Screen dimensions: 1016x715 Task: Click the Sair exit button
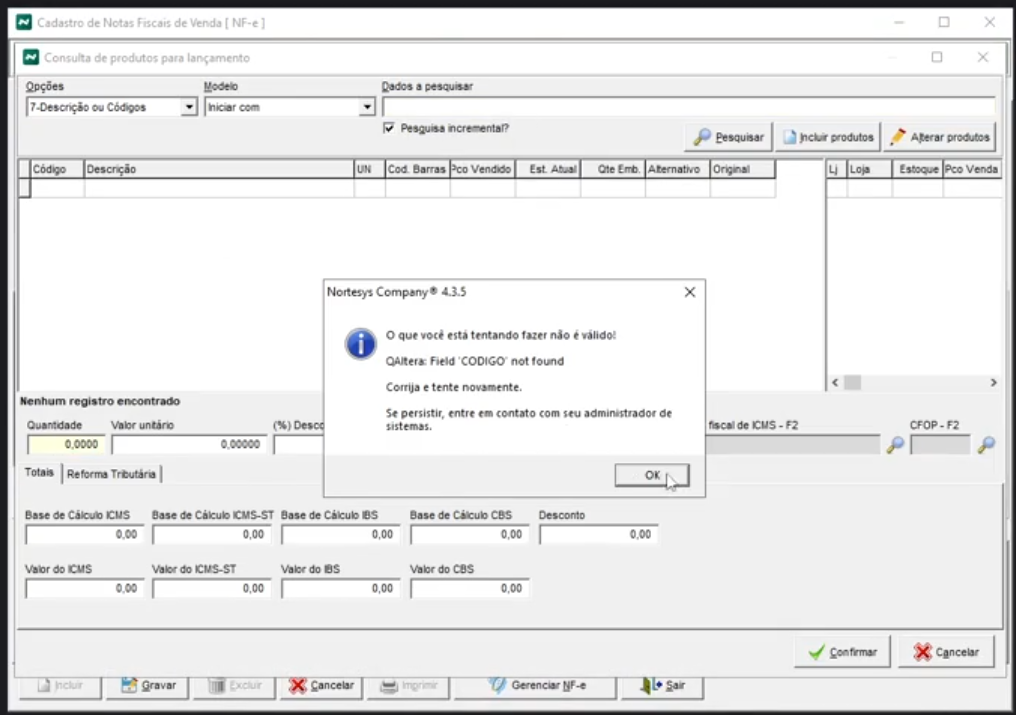[664, 686]
